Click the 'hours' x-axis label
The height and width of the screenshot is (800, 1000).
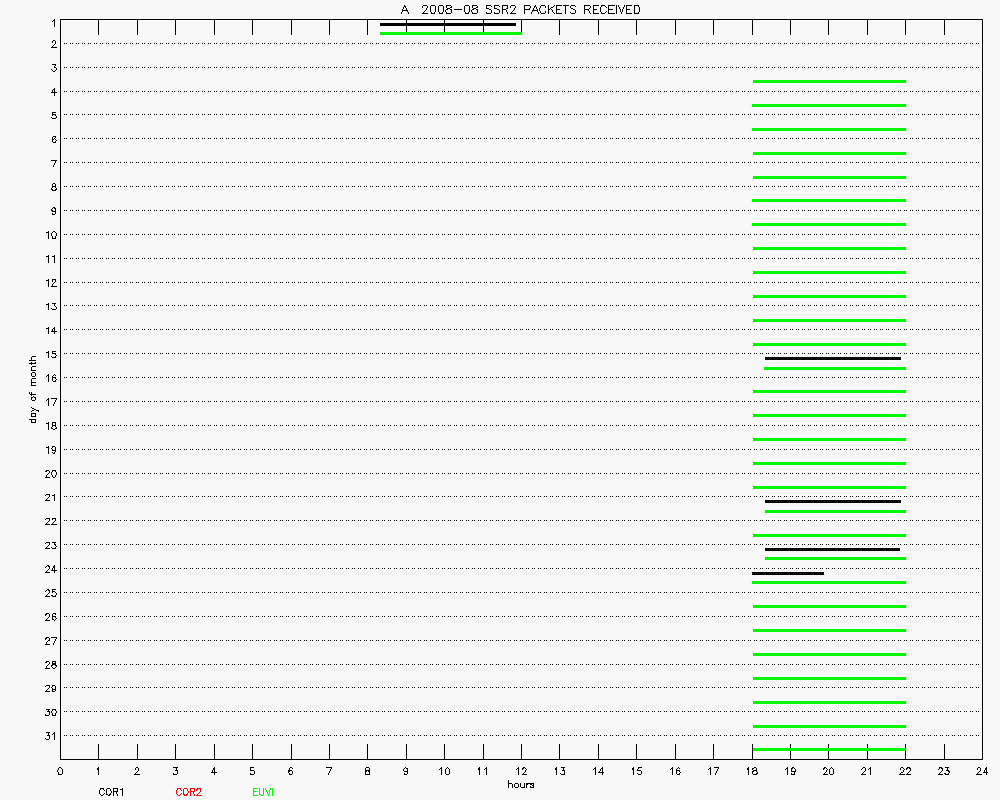coord(520,785)
